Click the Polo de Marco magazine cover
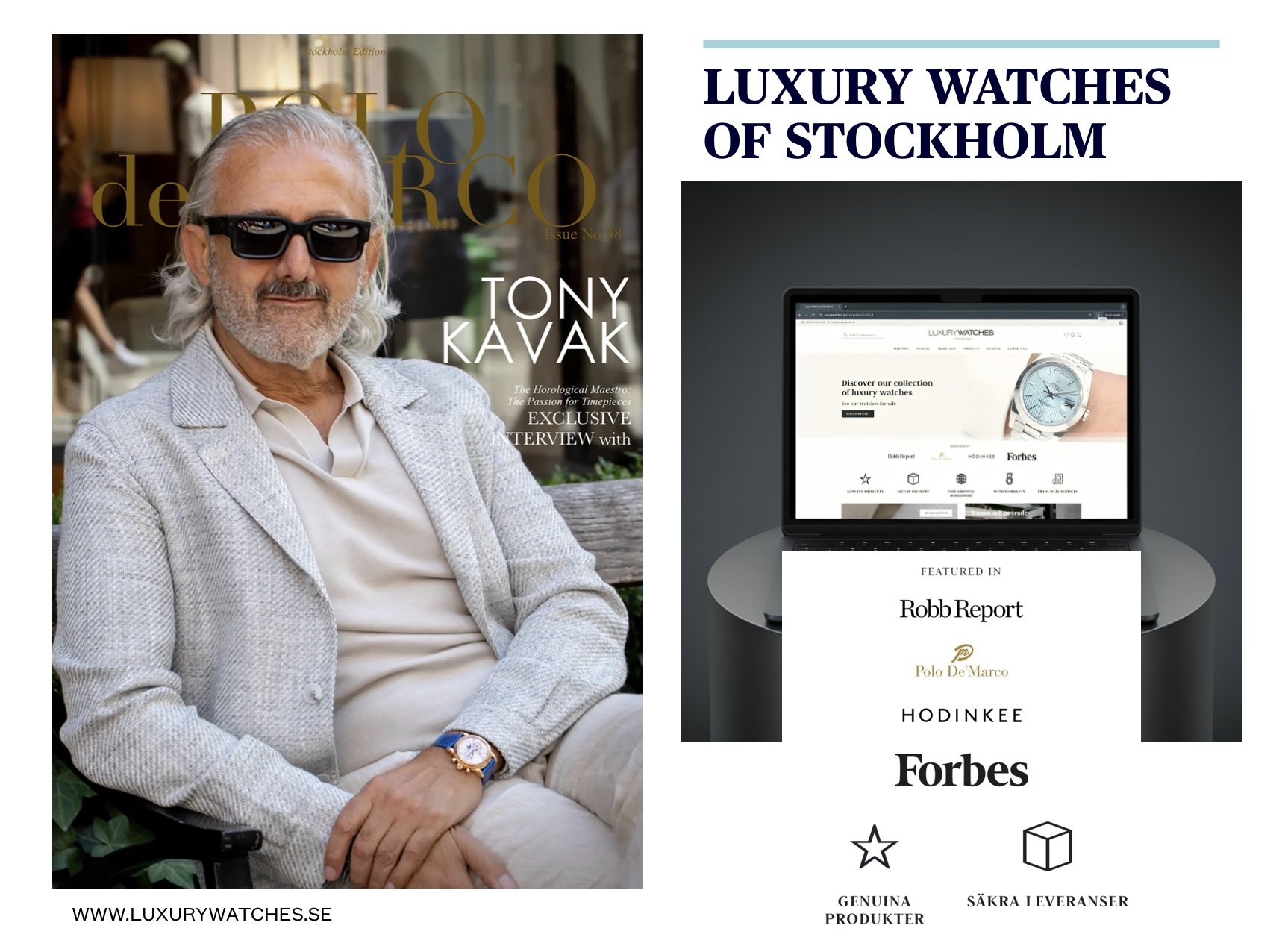The height and width of the screenshot is (952, 1285). [347, 461]
